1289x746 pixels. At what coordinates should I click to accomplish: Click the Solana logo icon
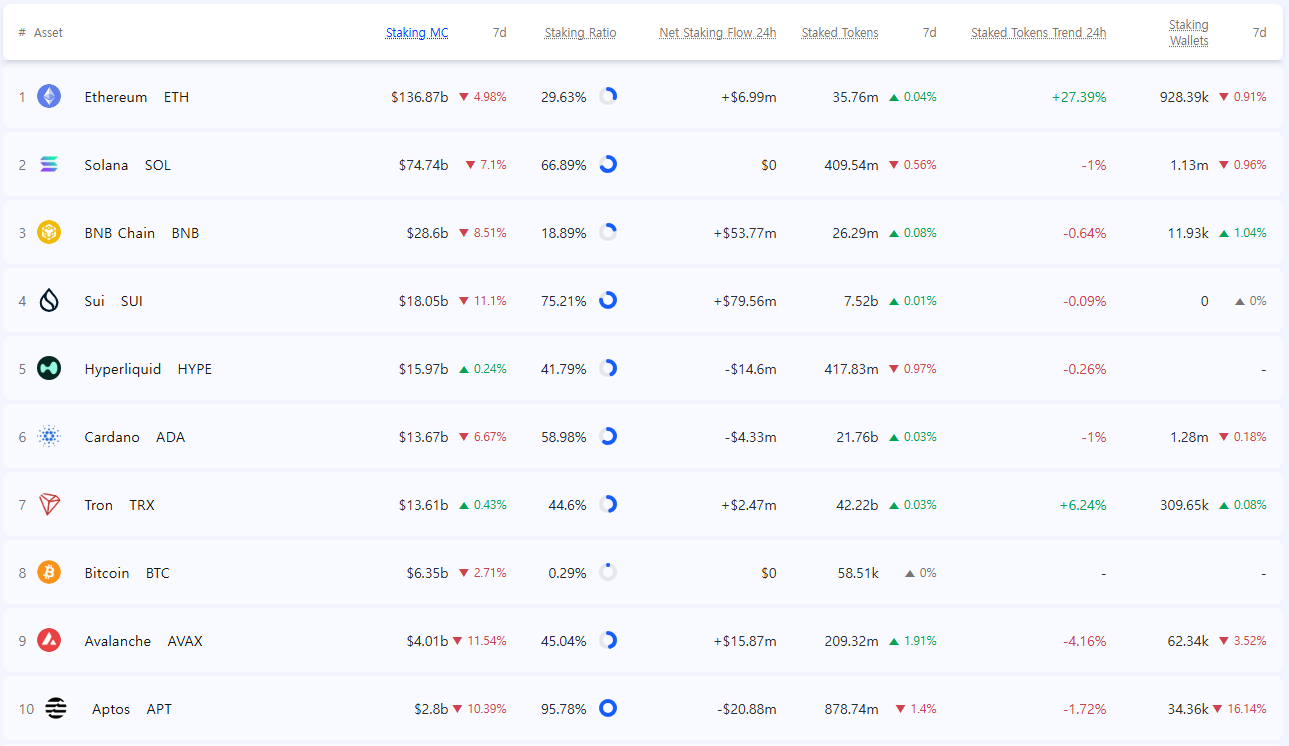click(49, 165)
